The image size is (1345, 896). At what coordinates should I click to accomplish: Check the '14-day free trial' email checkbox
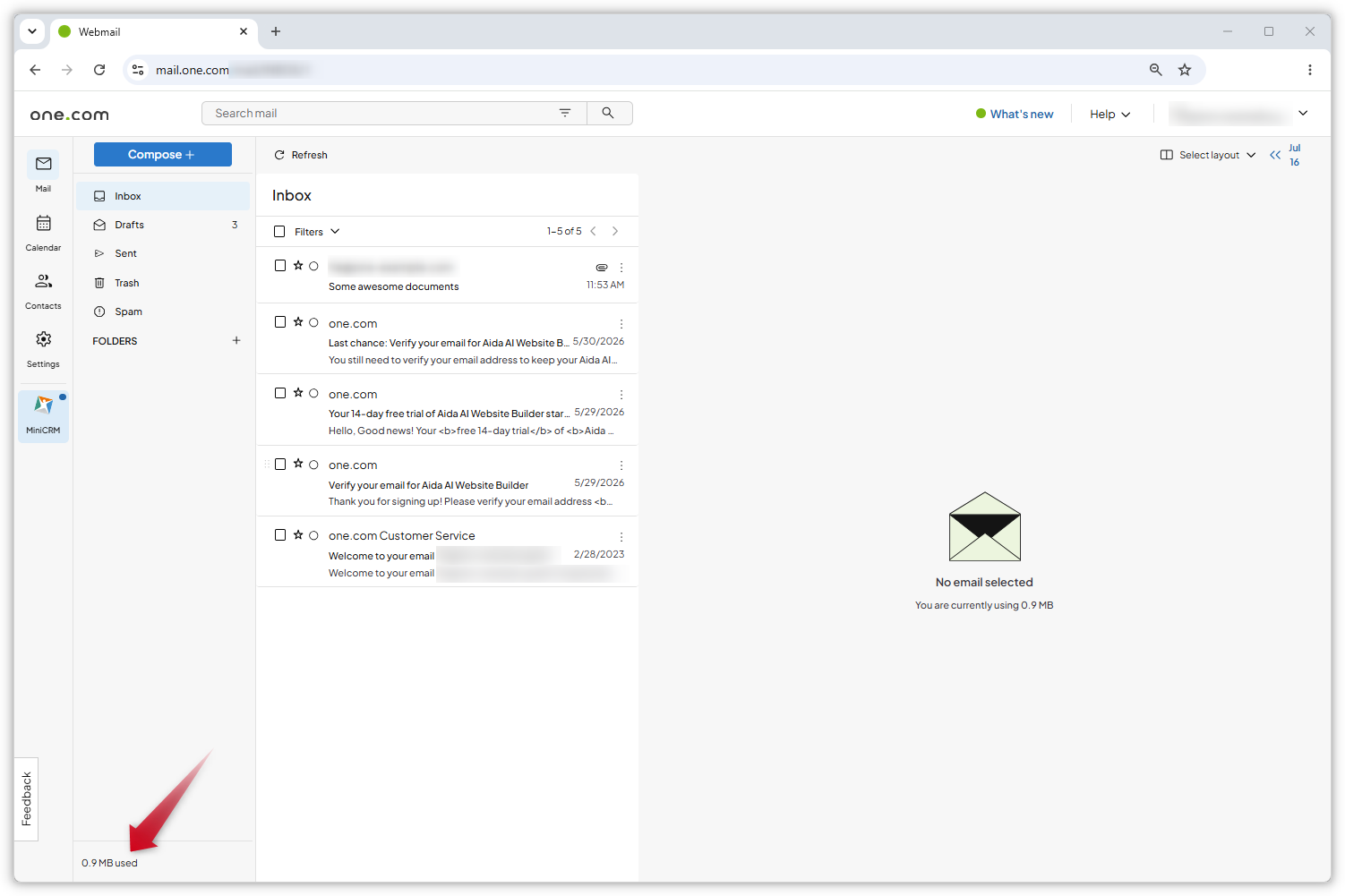coord(280,393)
